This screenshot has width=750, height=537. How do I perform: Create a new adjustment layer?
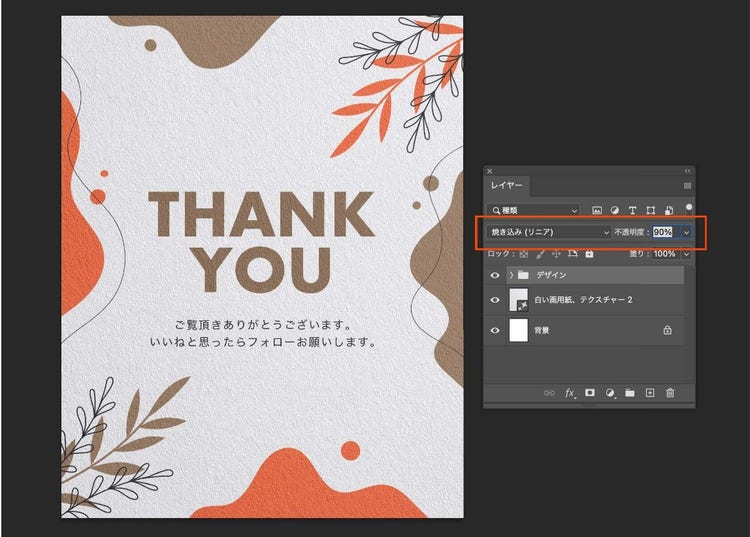coord(610,393)
